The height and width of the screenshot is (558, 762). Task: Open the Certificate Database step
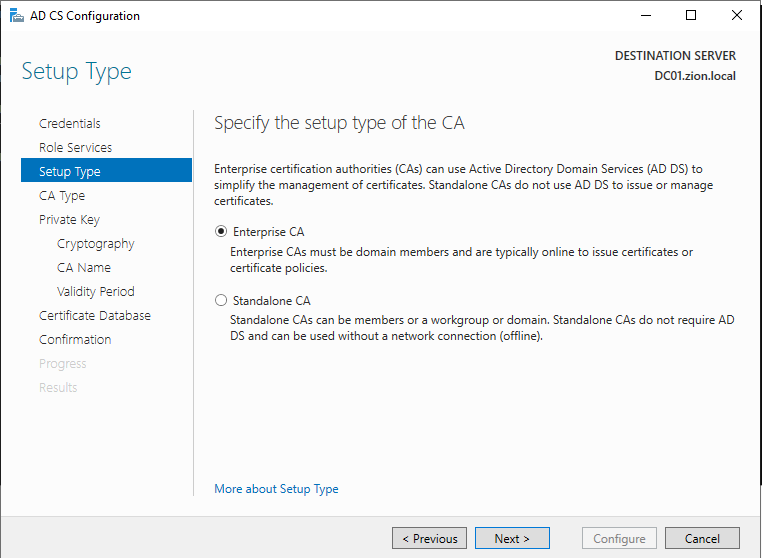tap(95, 316)
